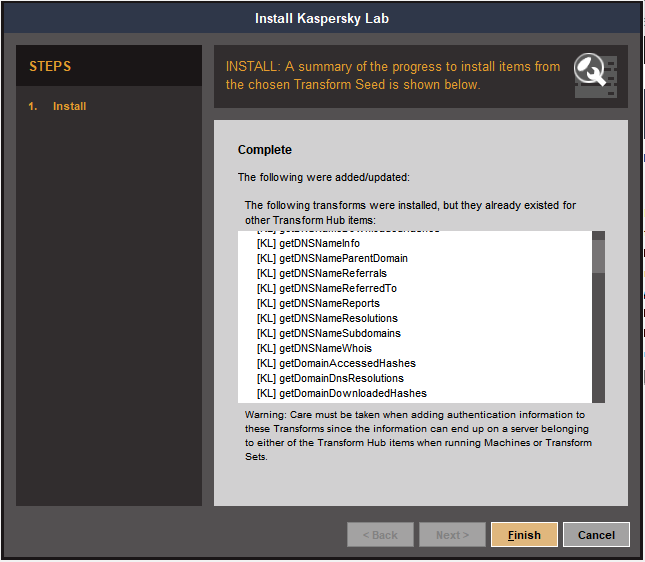
Task: Click the Complete heading text
Action: click(x=264, y=150)
